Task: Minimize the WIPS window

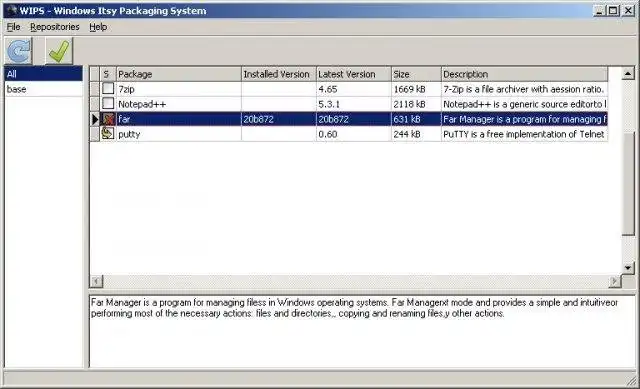Action: (x=599, y=10)
